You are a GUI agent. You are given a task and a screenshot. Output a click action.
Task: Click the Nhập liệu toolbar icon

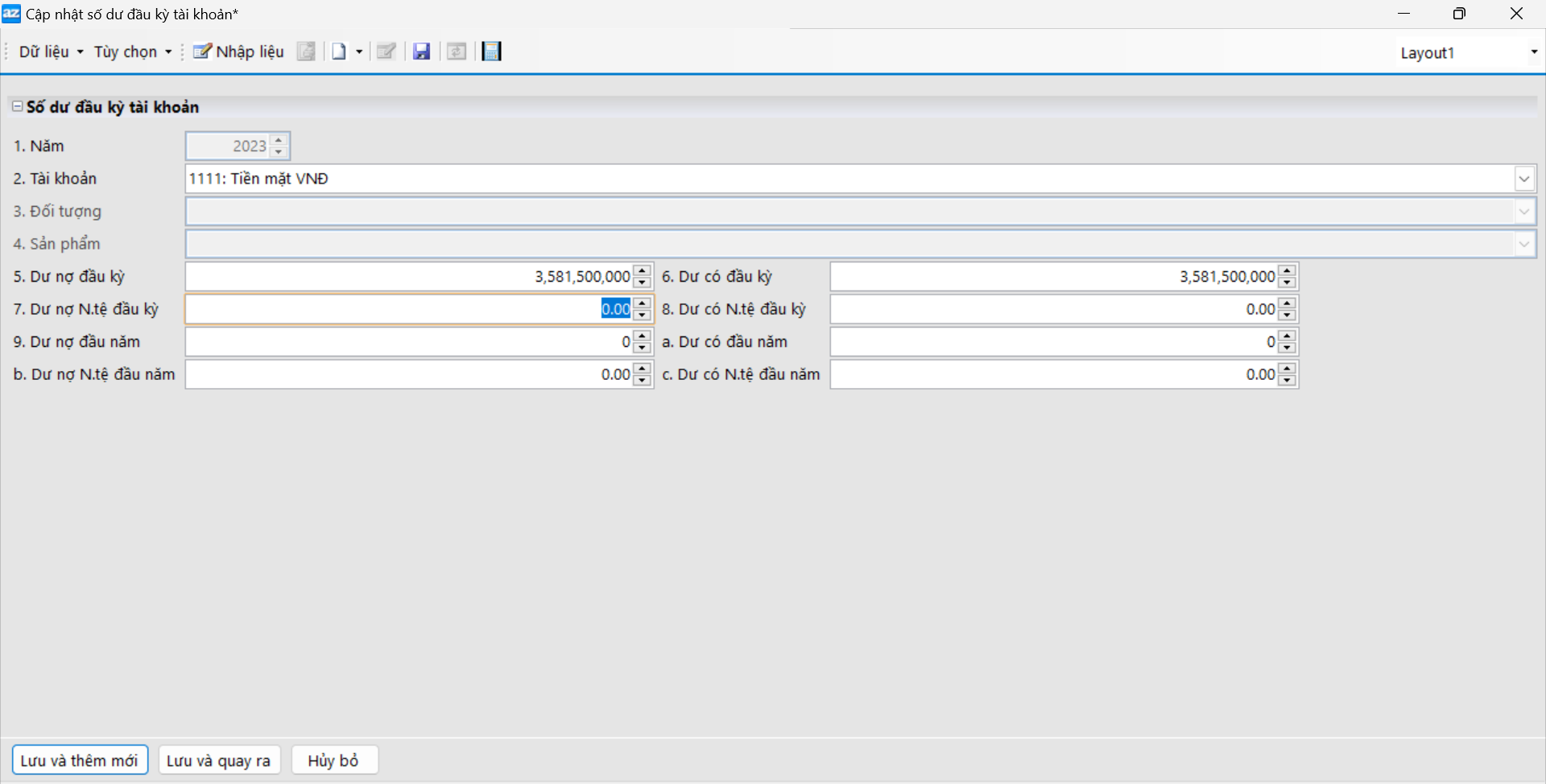coord(238,52)
